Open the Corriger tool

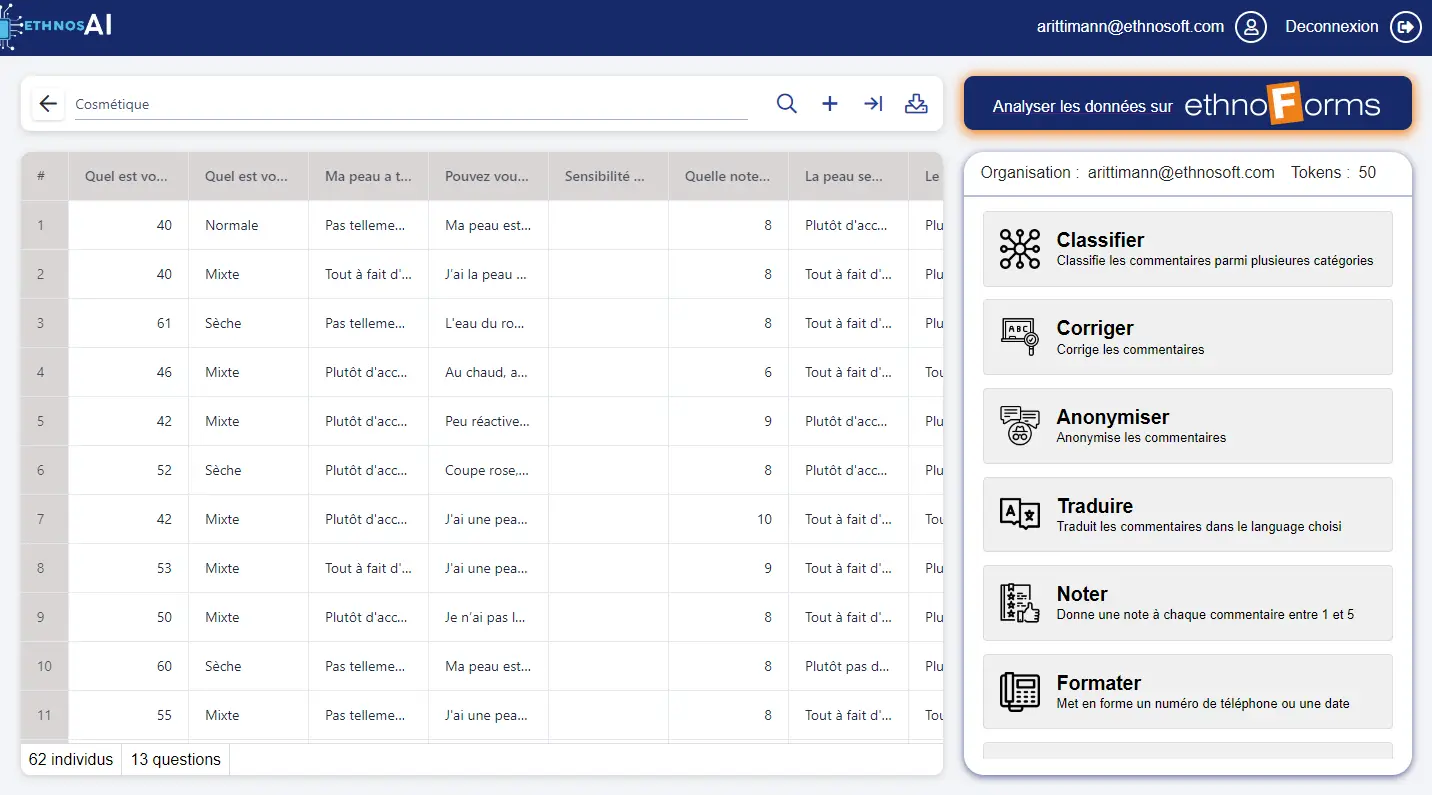point(1188,337)
